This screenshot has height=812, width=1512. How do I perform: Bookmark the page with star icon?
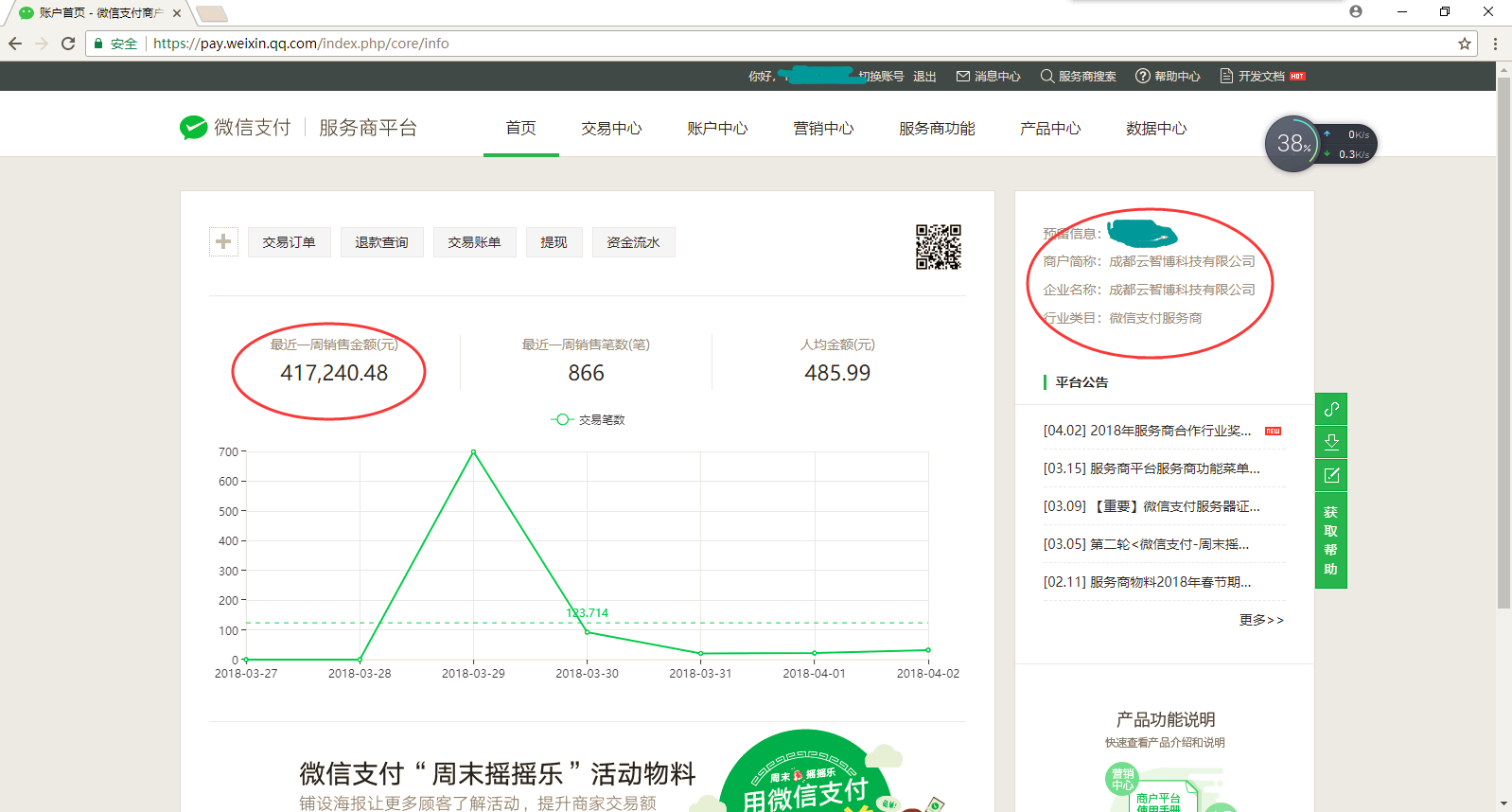coord(1465,44)
